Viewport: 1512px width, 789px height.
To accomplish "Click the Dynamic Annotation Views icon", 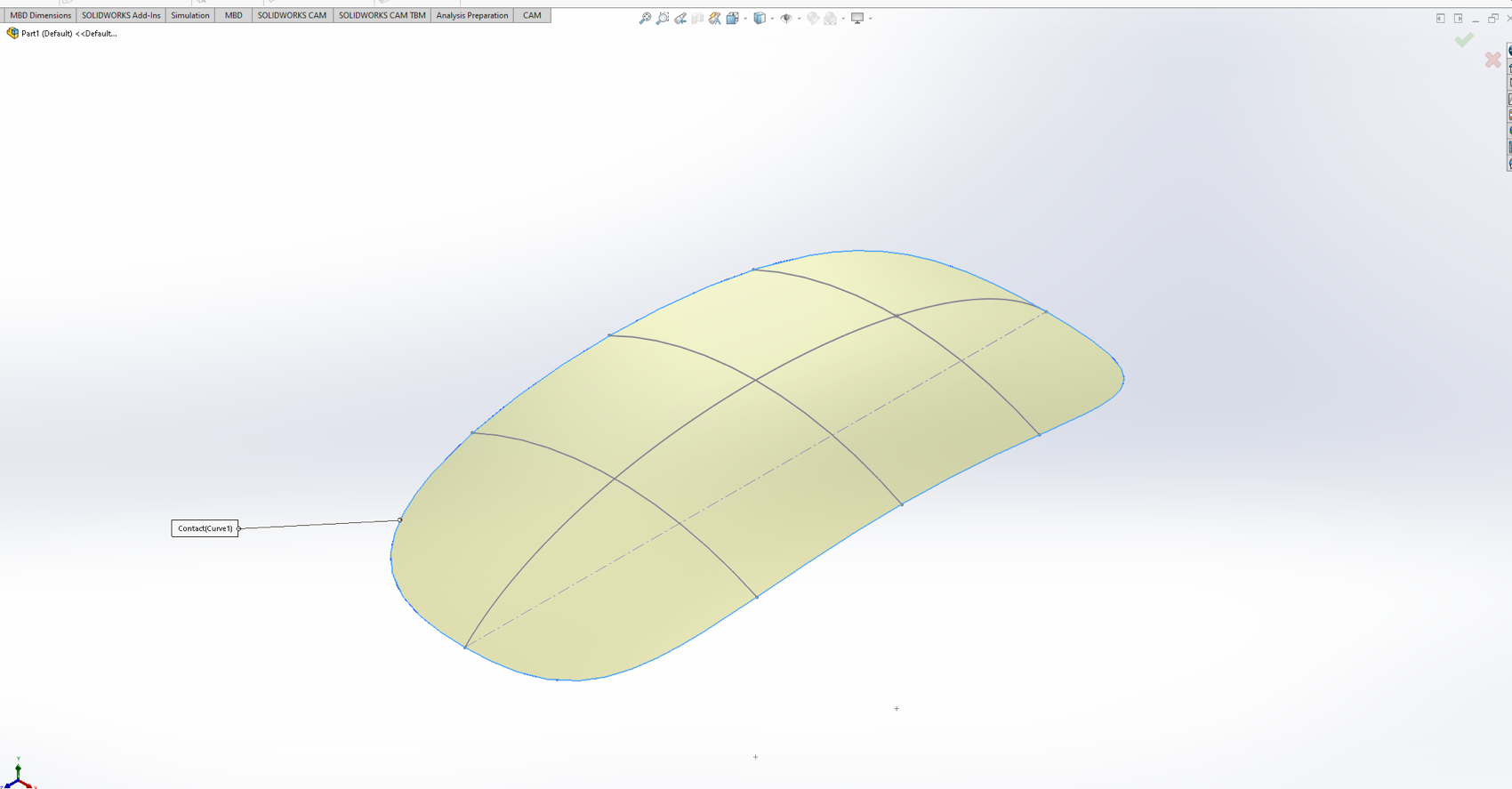I will [714, 18].
